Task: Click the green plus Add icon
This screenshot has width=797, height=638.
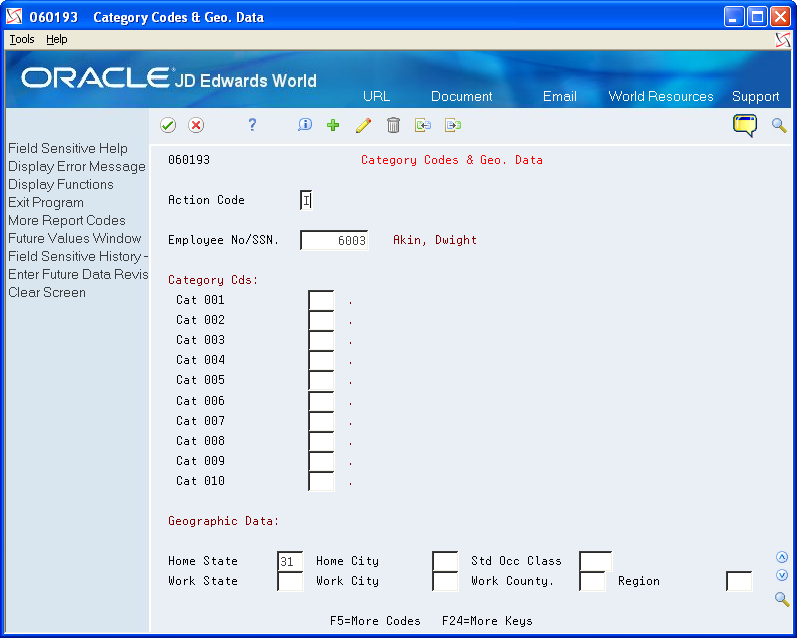Action: tap(333, 125)
